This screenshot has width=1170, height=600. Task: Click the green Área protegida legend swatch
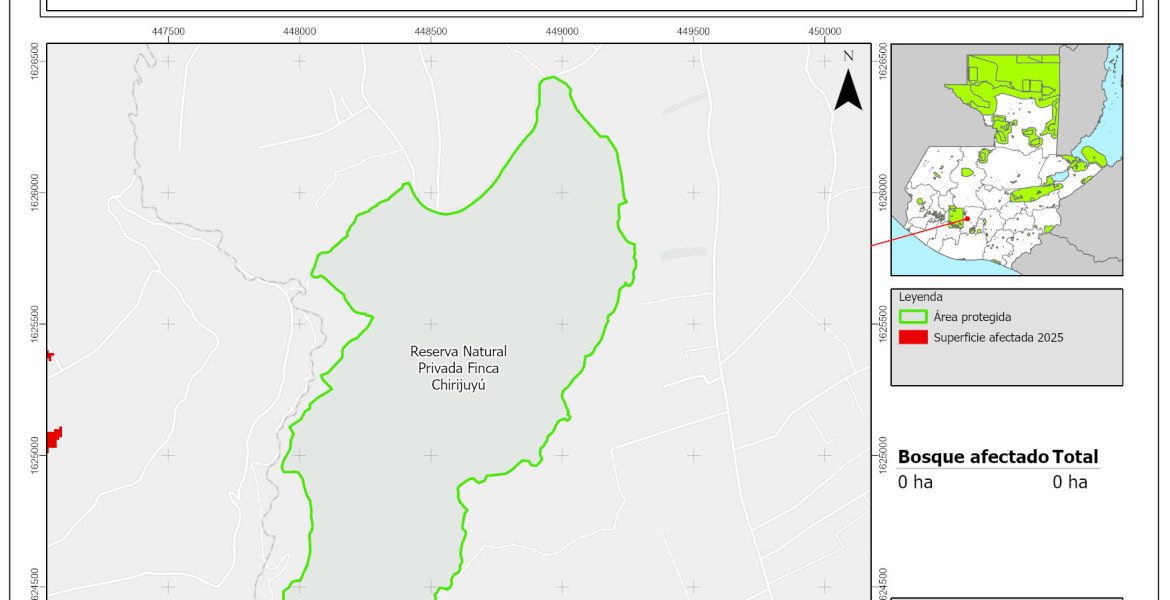(x=913, y=317)
